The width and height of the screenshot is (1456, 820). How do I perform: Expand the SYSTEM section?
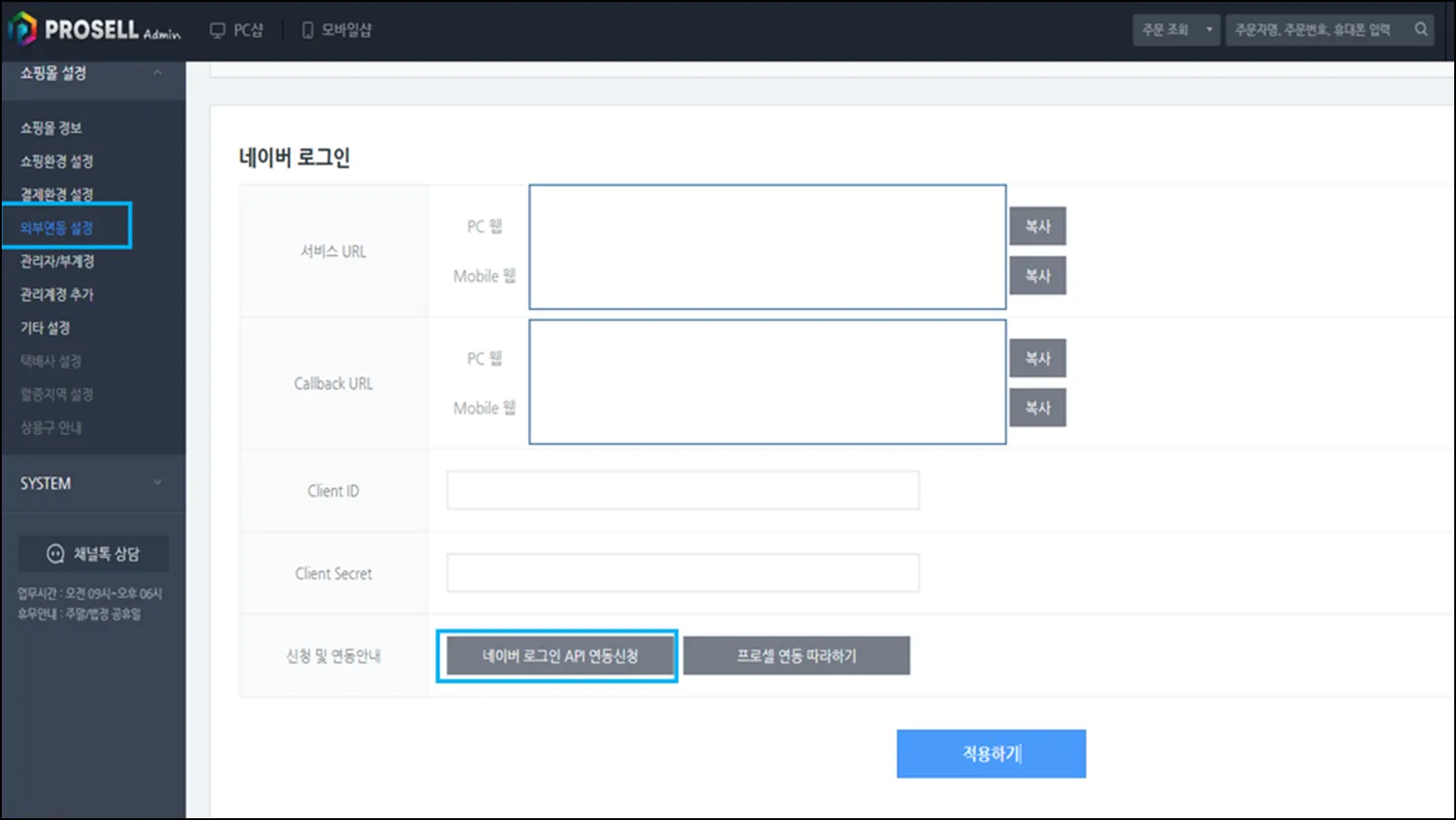(92, 483)
